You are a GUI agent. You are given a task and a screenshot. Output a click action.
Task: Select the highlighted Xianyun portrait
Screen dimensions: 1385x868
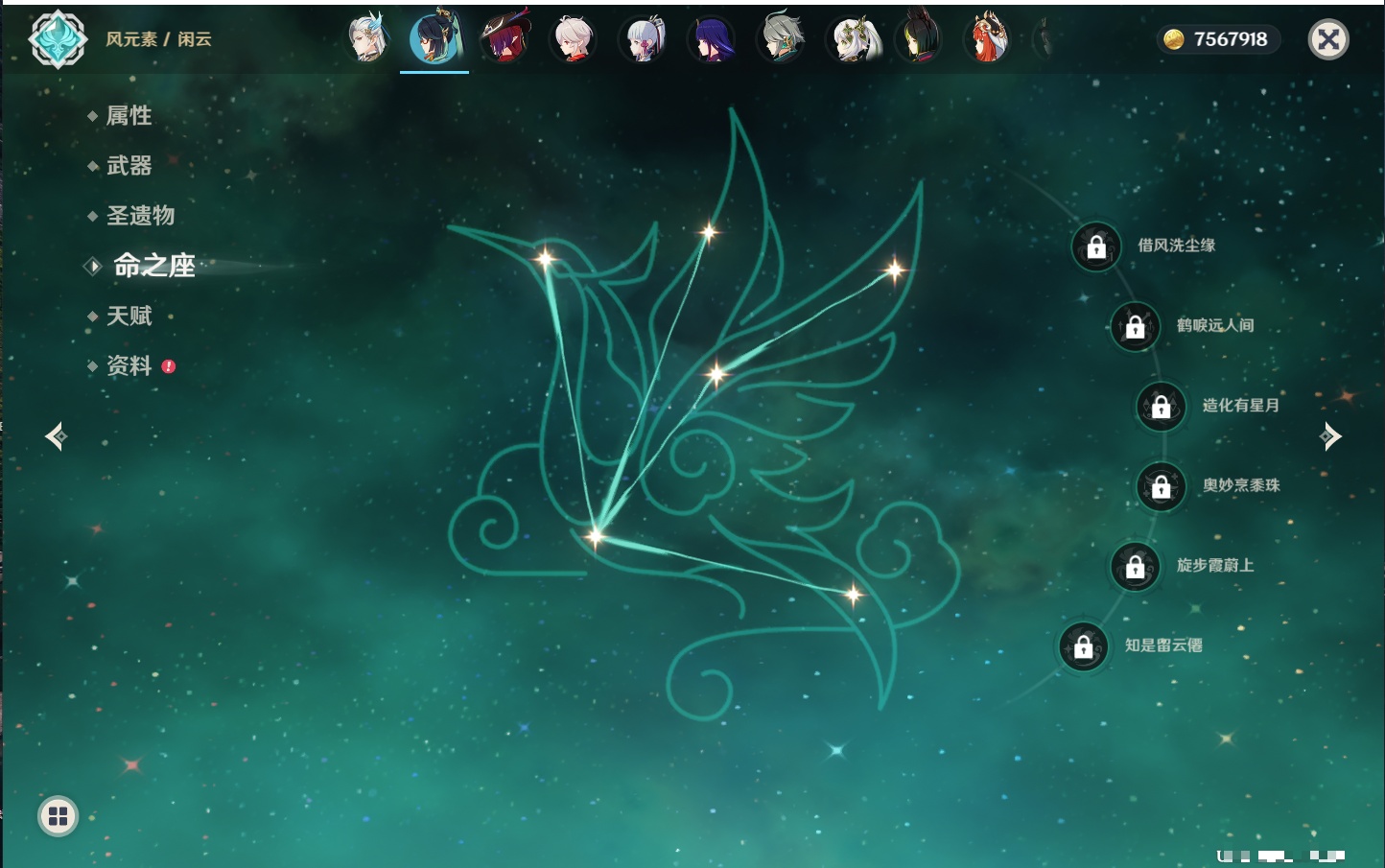pyautogui.click(x=434, y=38)
